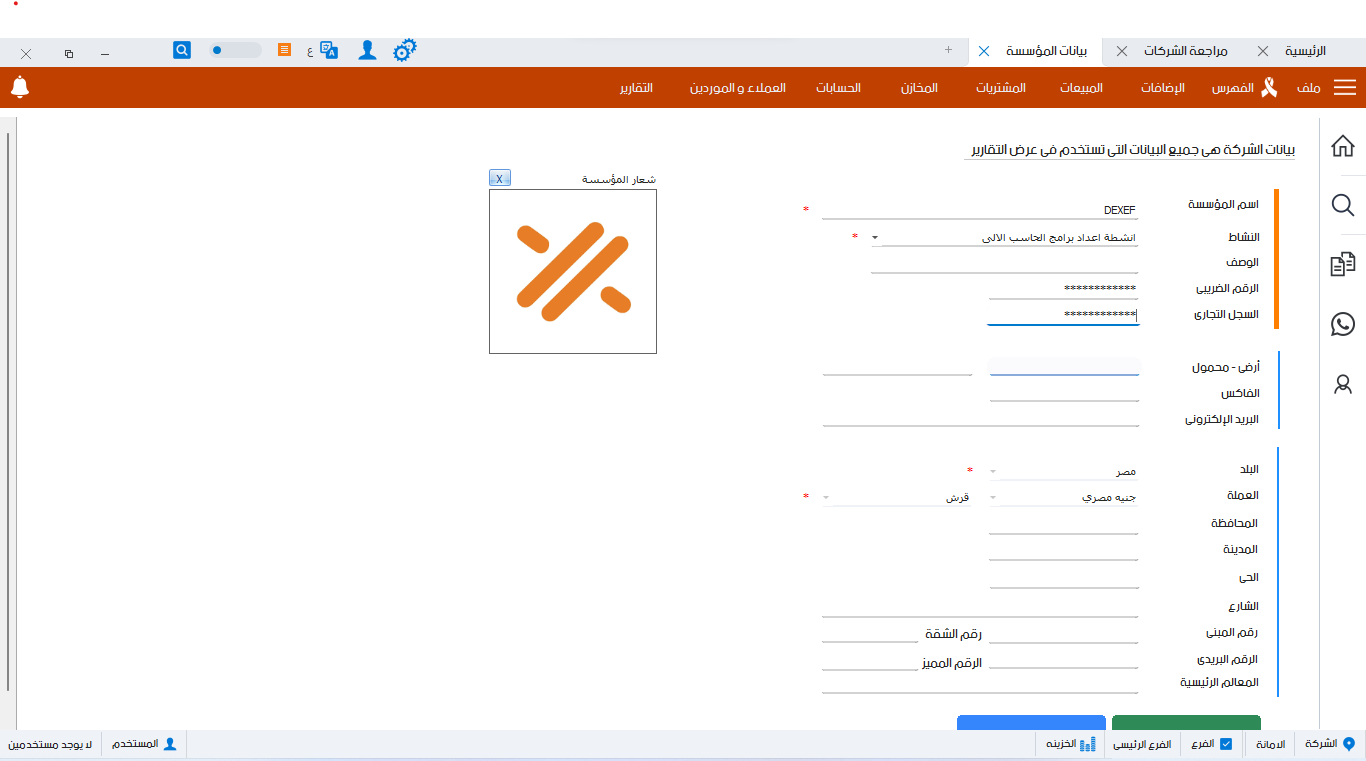Open the magnifier search in the right sidebar
This screenshot has width=1366, height=761.
[1342, 205]
